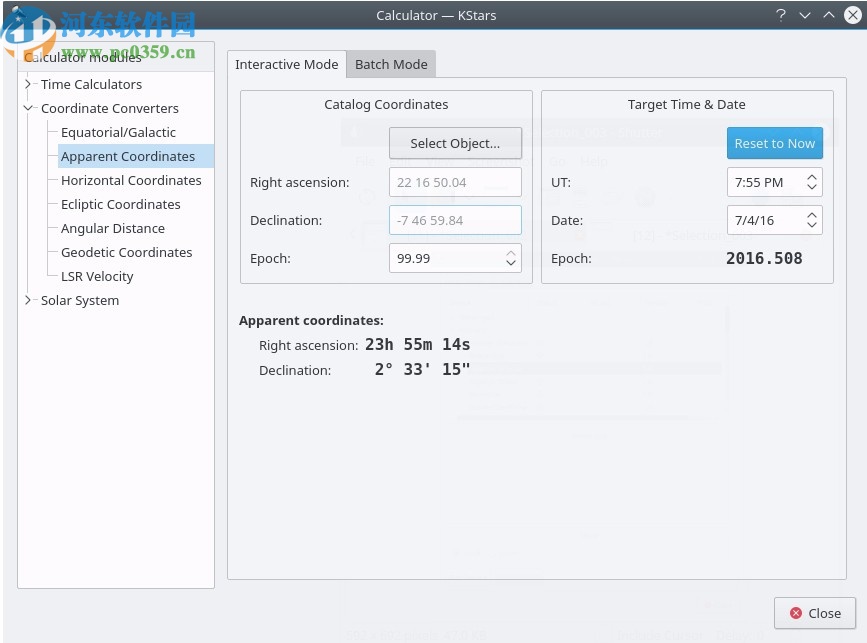The height and width of the screenshot is (643, 867).
Task: Open the Angular Distance calculator
Action: [x=112, y=228]
